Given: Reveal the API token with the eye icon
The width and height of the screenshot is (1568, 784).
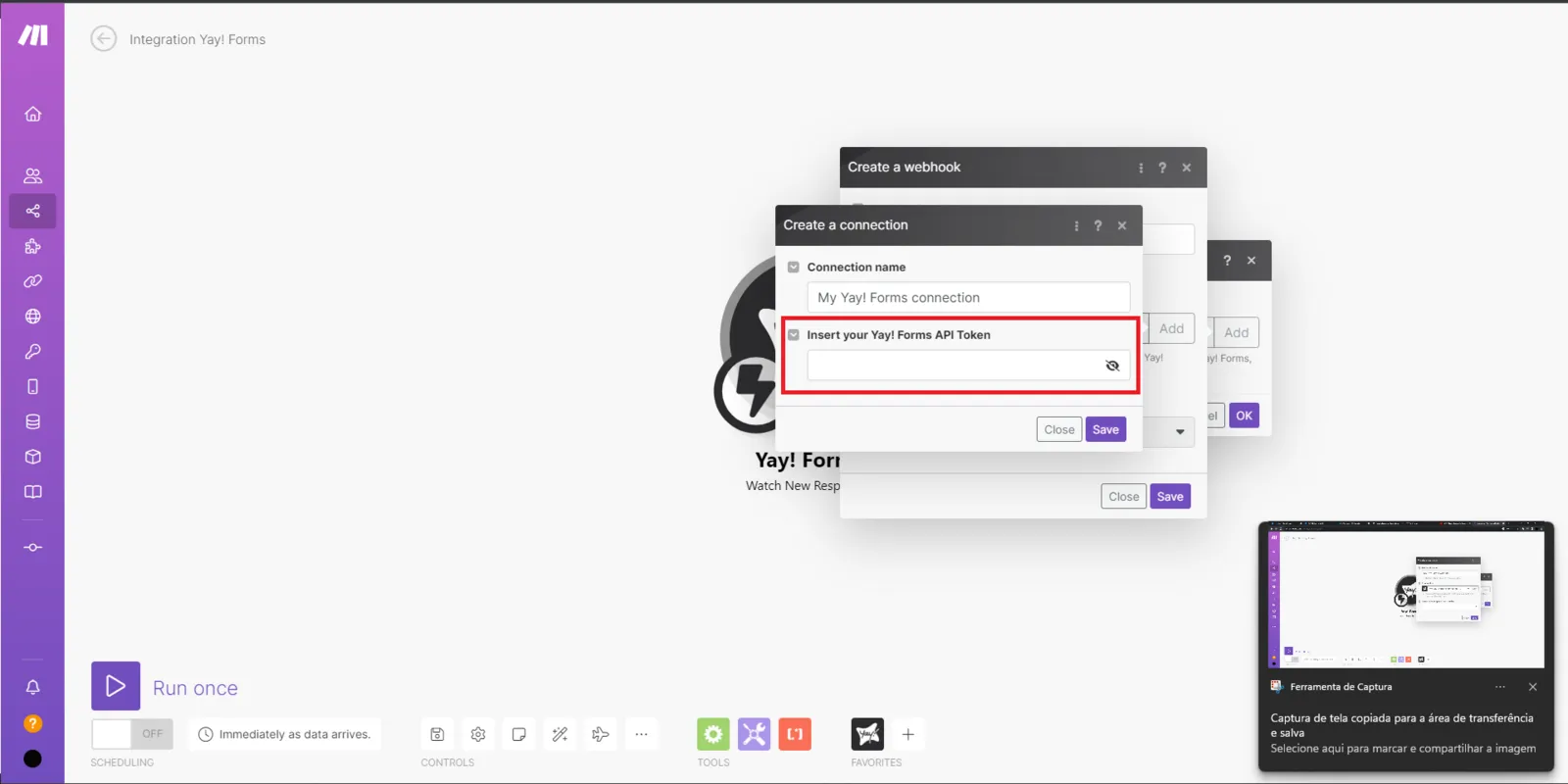Looking at the screenshot, I should (x=1112, y=366).
